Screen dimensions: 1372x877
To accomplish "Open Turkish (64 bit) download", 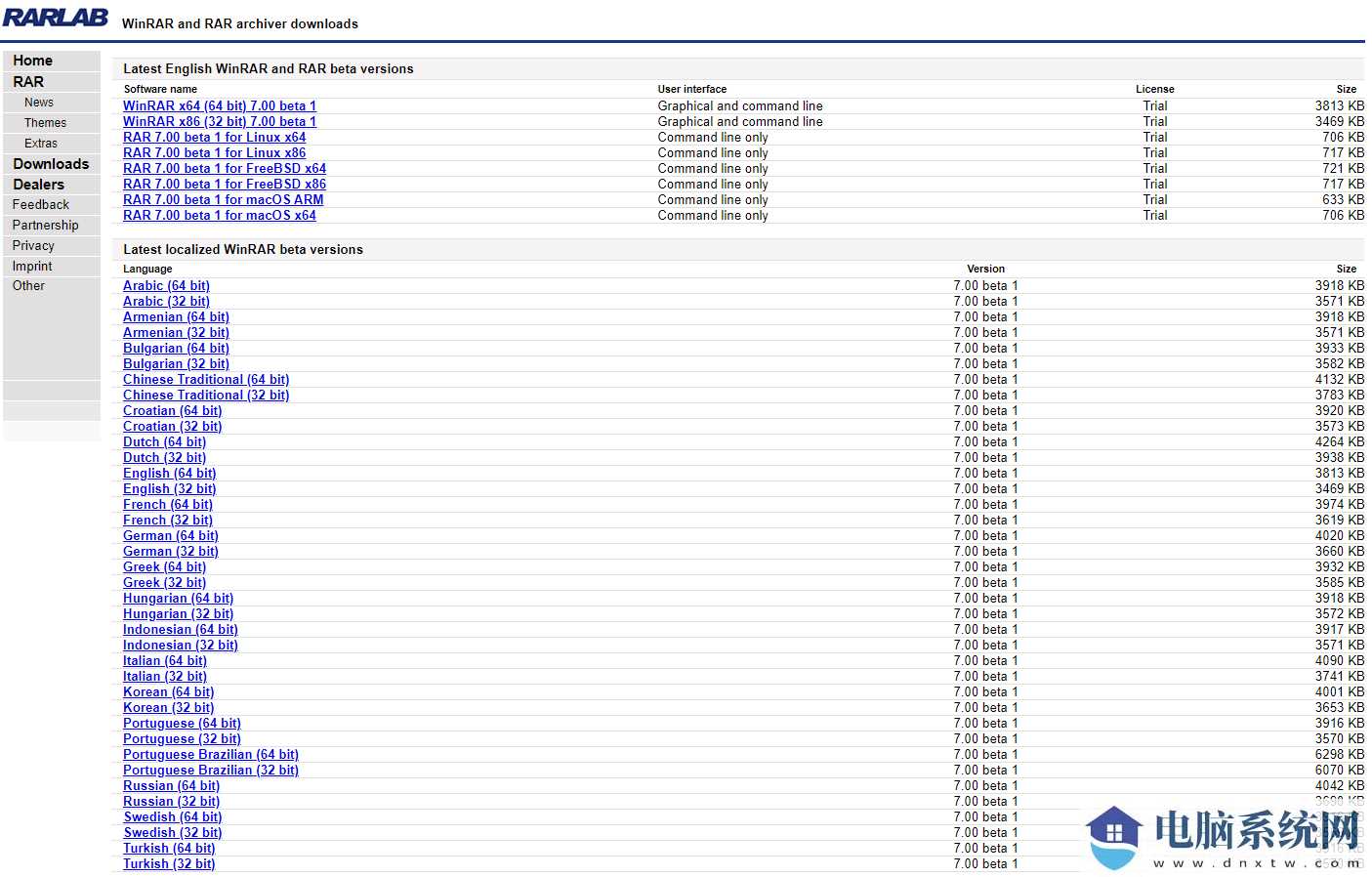I will point(169,849).
